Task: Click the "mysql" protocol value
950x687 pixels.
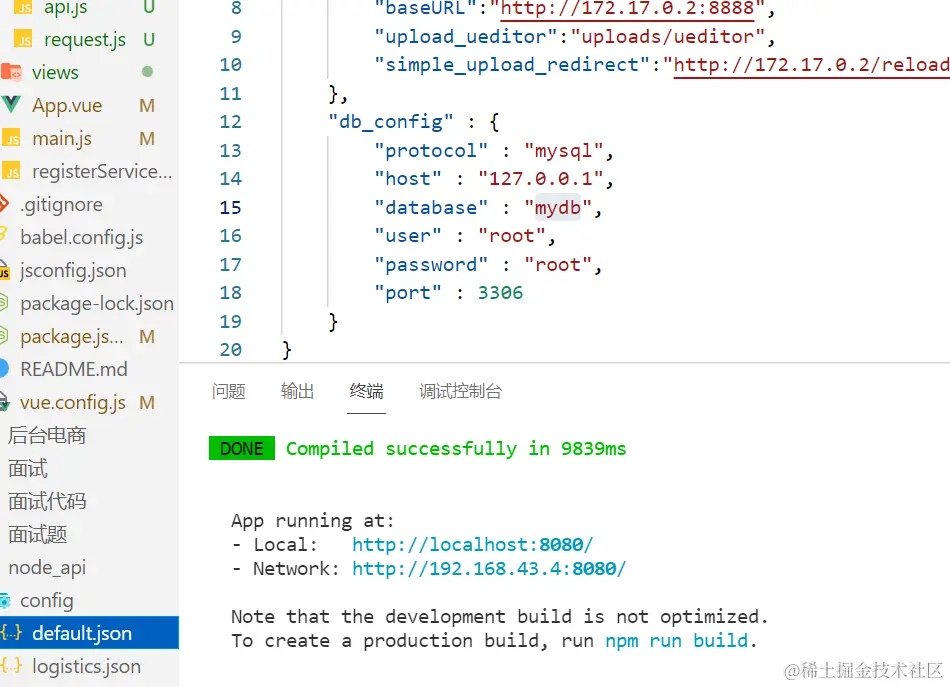Action: tap(563, 150)
